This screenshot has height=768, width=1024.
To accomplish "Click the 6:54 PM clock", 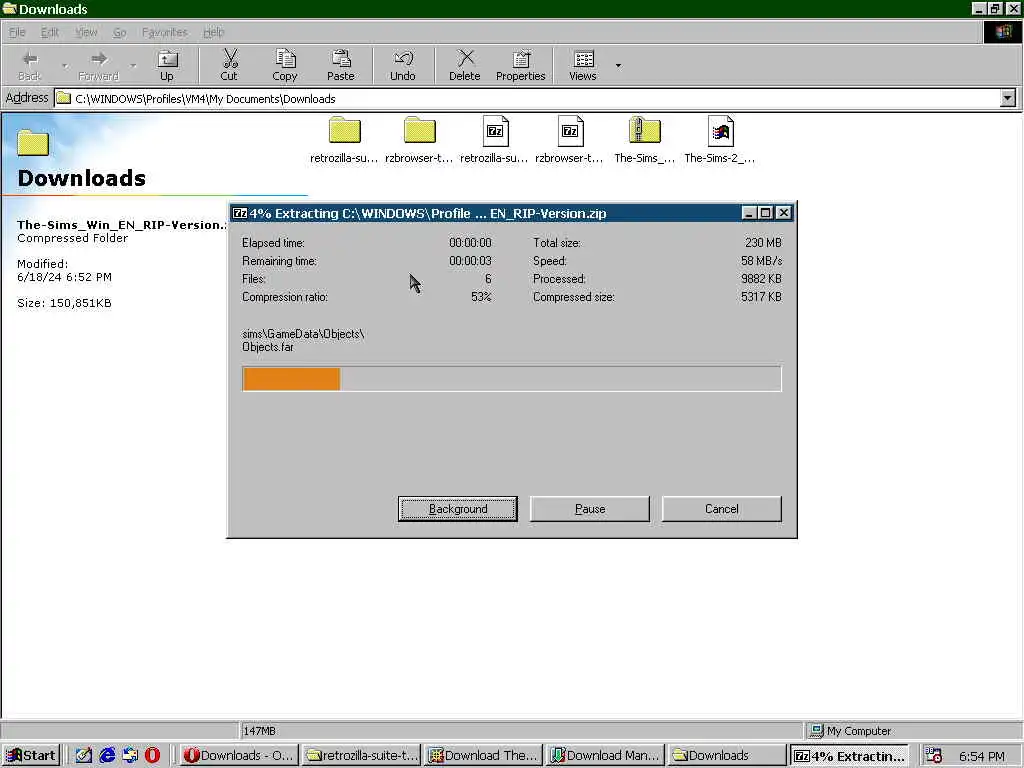I will pyautogui.click(x=982, y=756).
